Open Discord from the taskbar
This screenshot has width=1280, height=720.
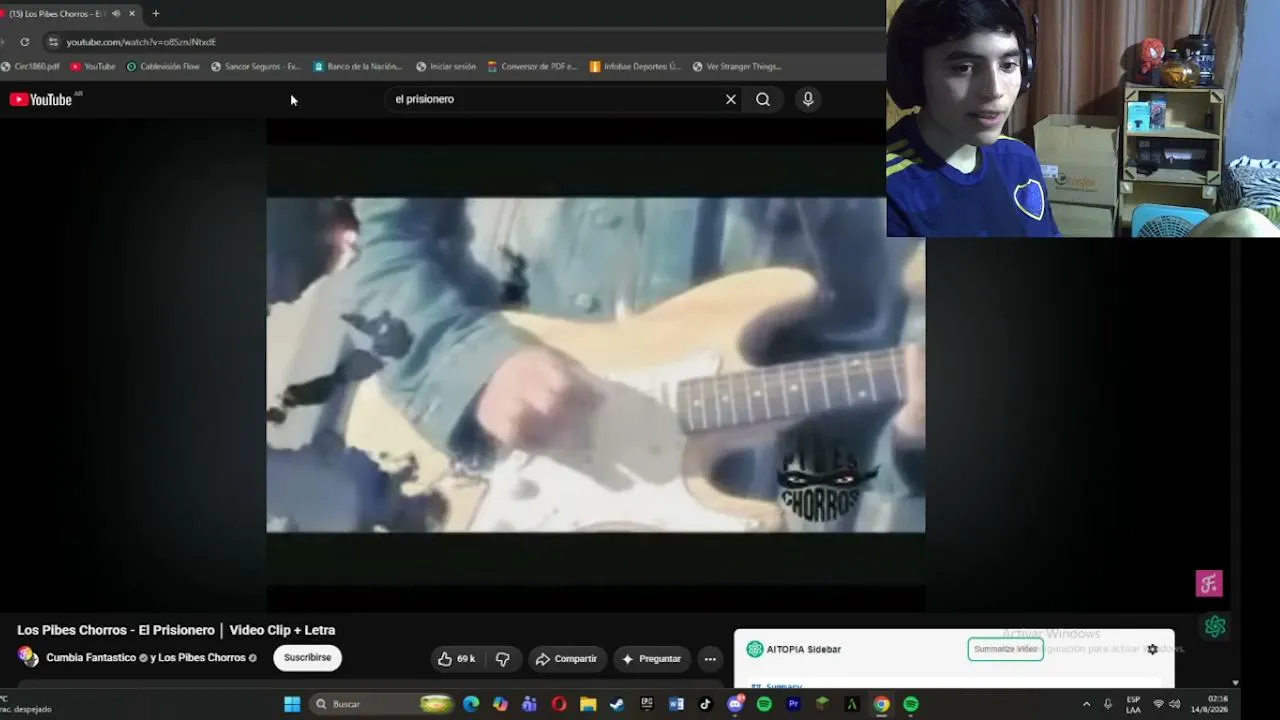pos(735,704)
